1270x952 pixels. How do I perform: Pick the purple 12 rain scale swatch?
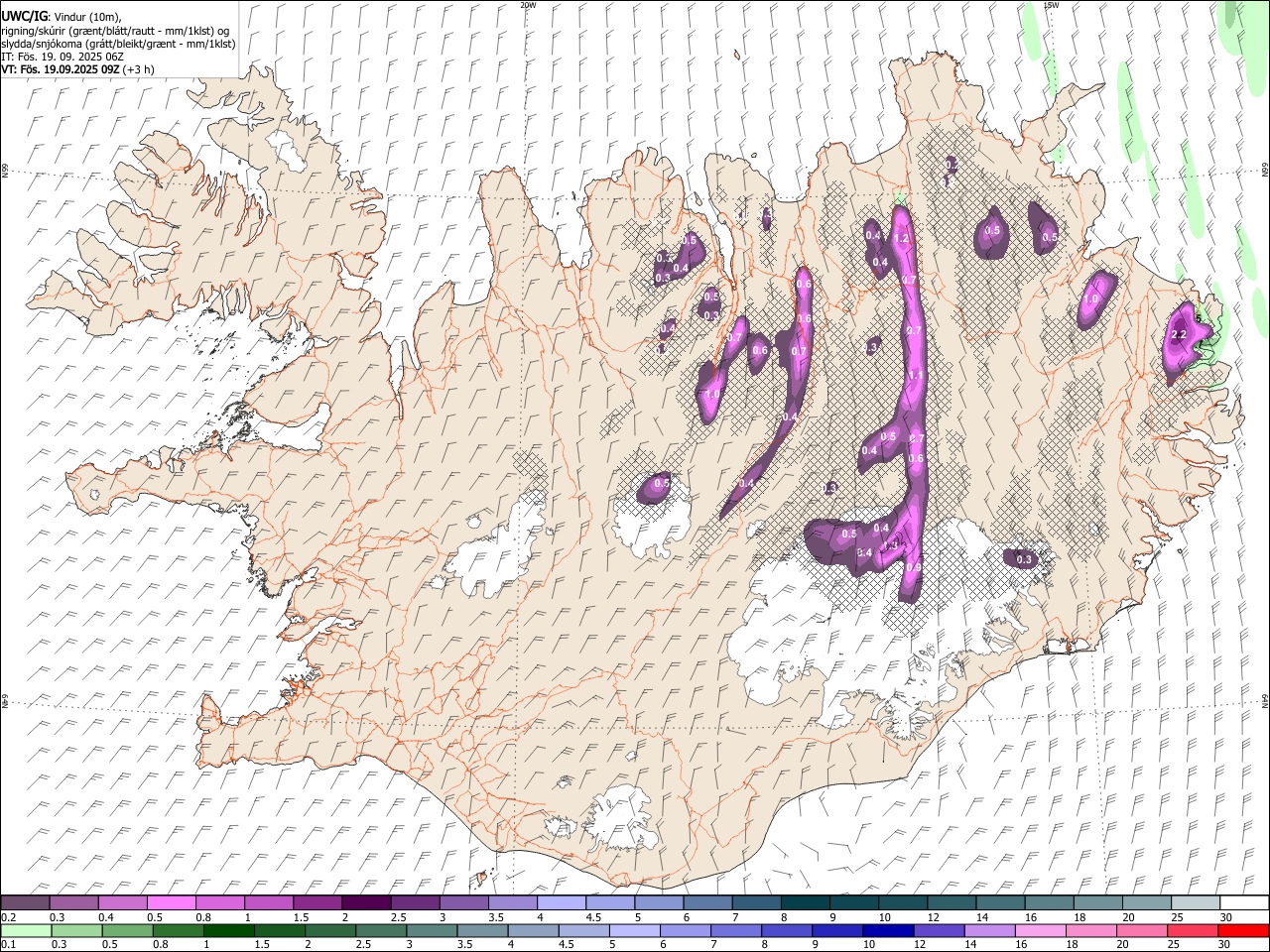[938, 930]
